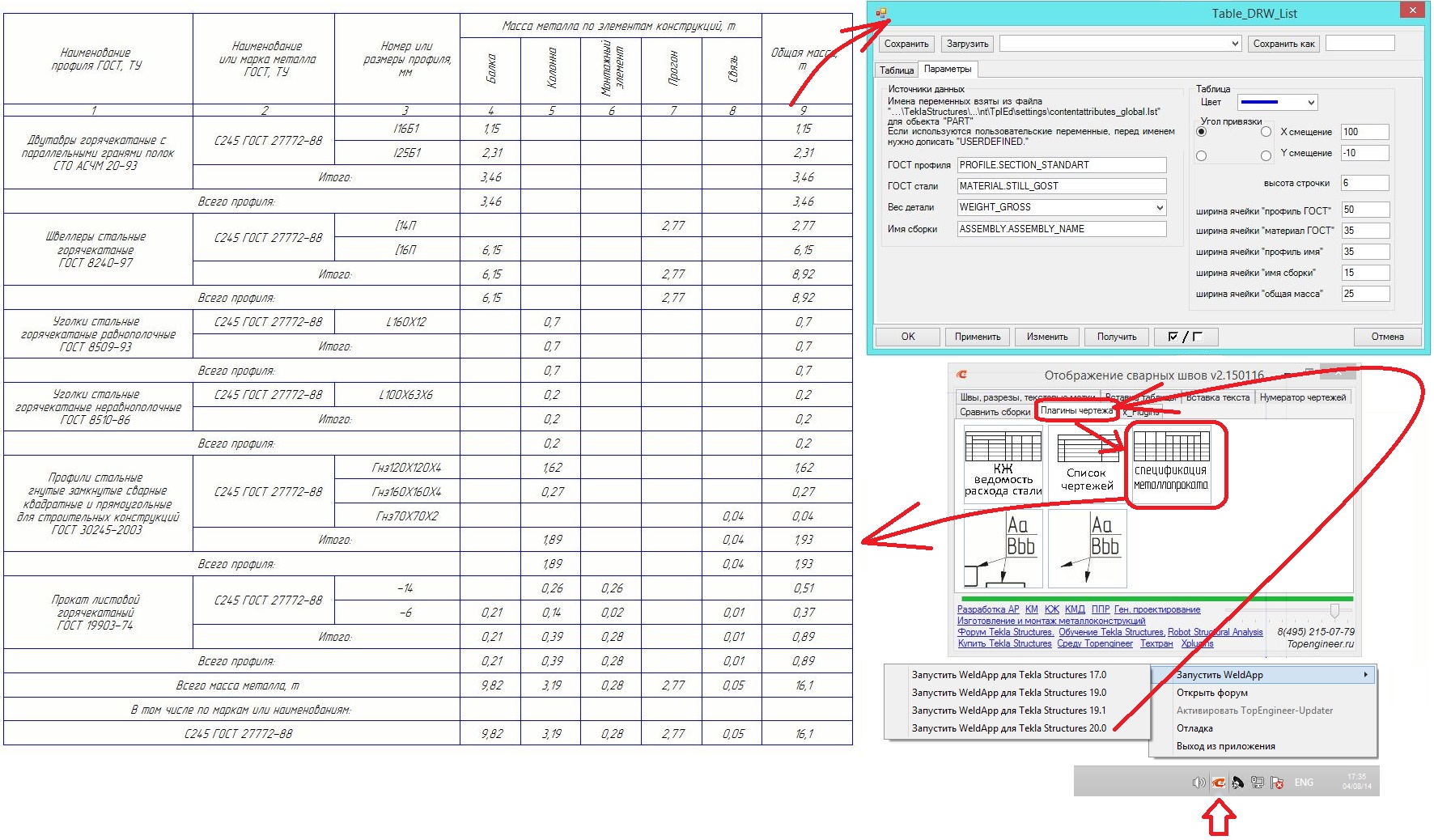Open the Вставка текста tab
1434x840 pixels.
(x=1218, y=397)
